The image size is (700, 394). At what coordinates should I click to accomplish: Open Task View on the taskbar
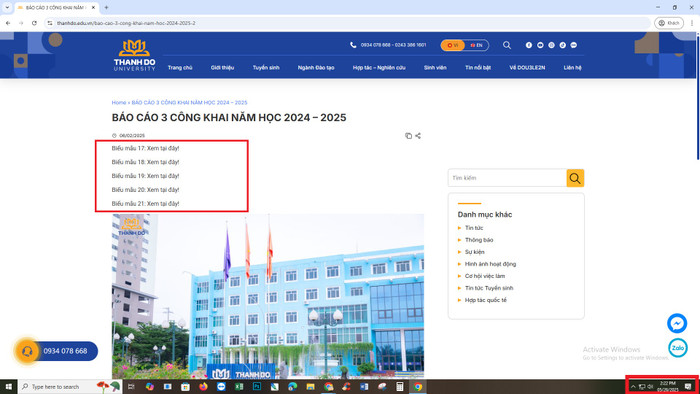[131, 387]
